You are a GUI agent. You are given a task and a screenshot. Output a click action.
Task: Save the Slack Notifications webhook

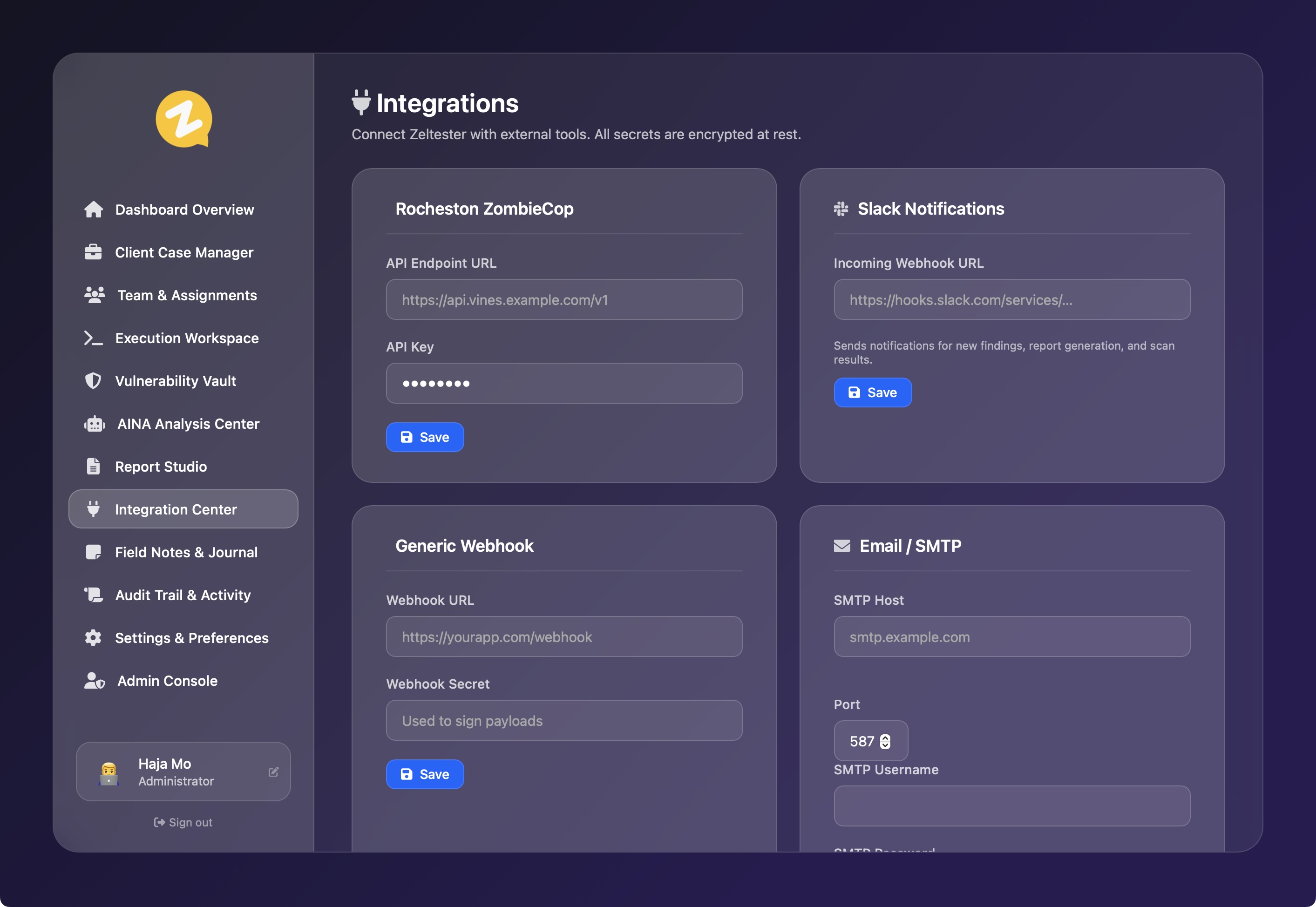coord(872,393)
